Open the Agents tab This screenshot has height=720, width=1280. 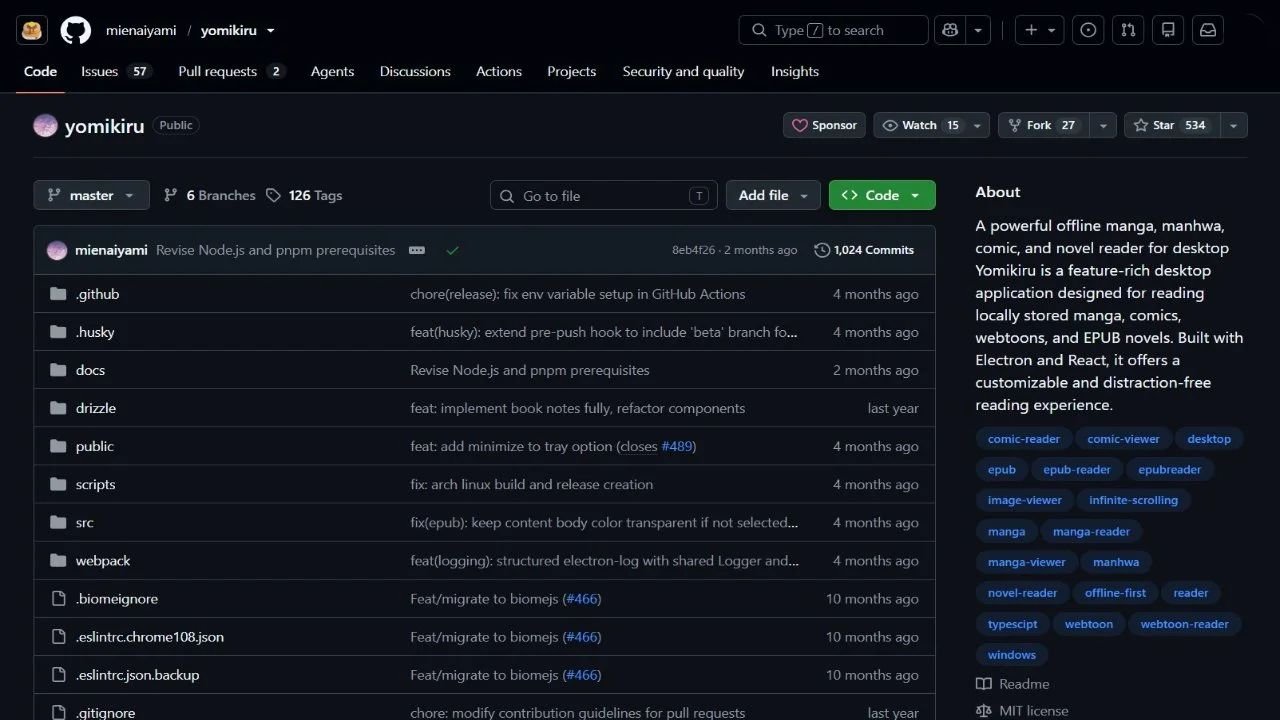pos(332,71)
